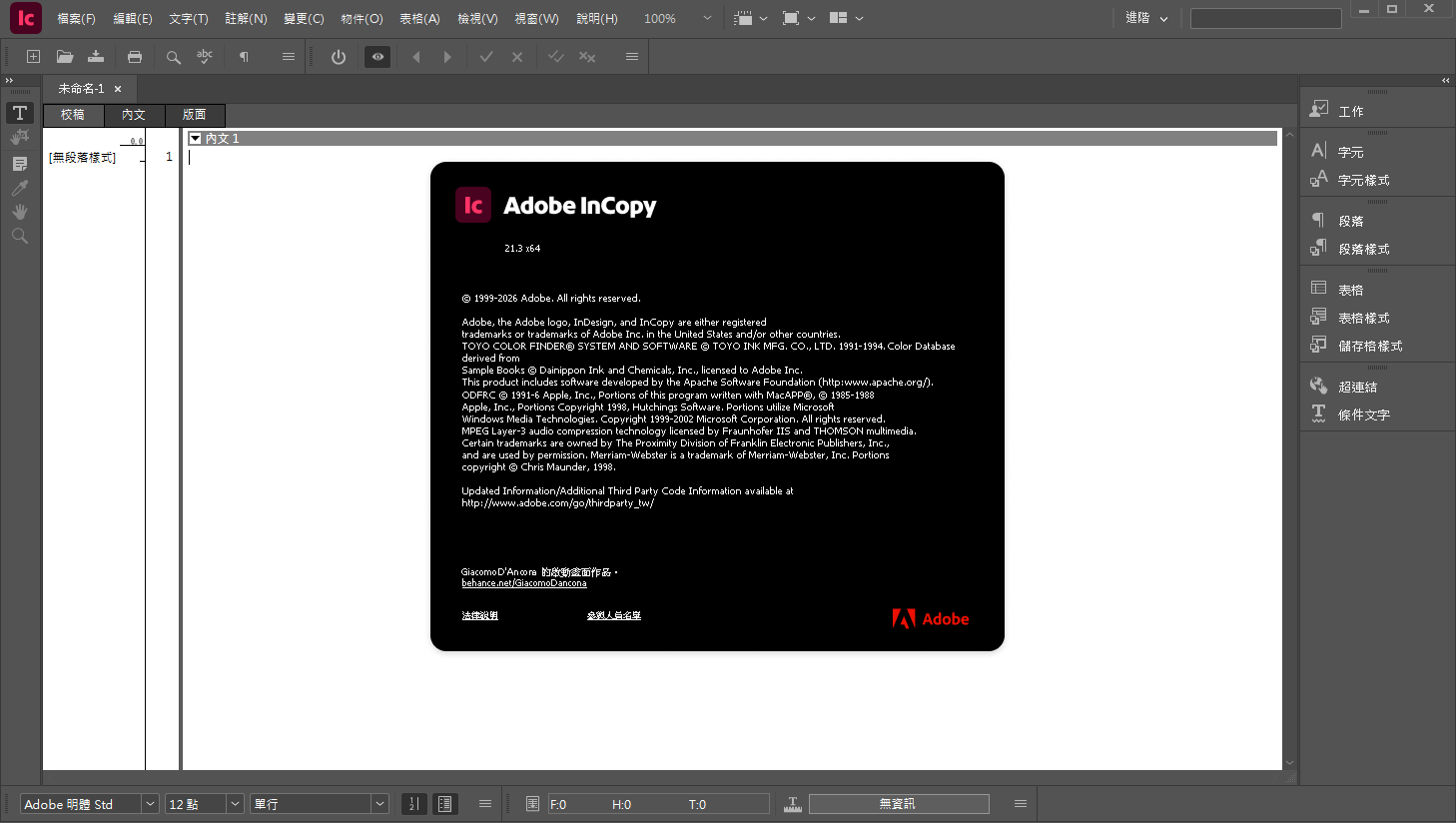Click the search field at top right
1456x823 pixels.
point(1265,18)
